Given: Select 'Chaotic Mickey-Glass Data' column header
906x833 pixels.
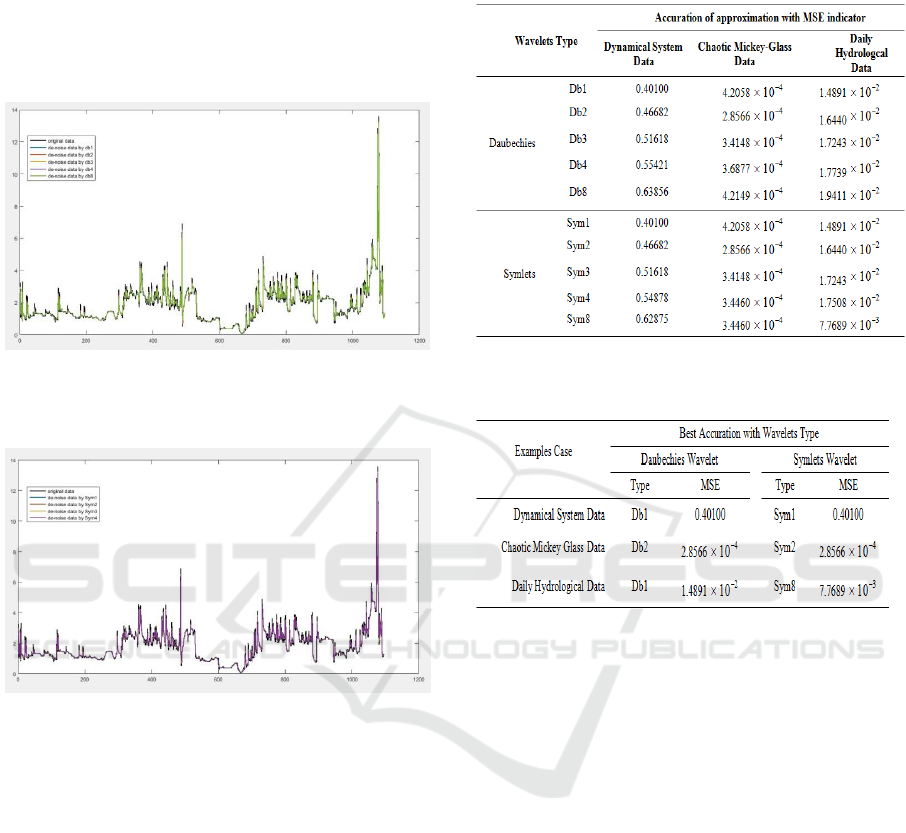Looking at the screenshot, I should click(744, 54).
